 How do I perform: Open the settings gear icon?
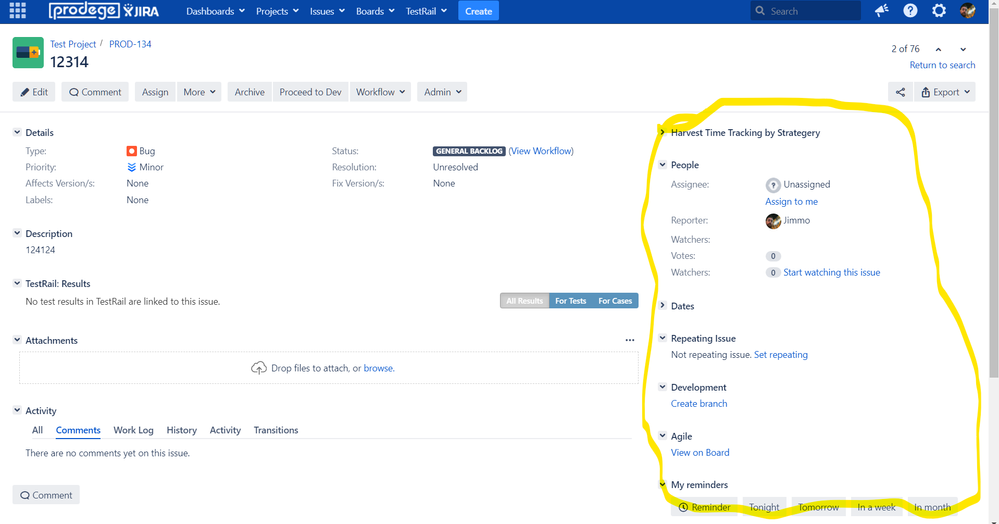939,11
